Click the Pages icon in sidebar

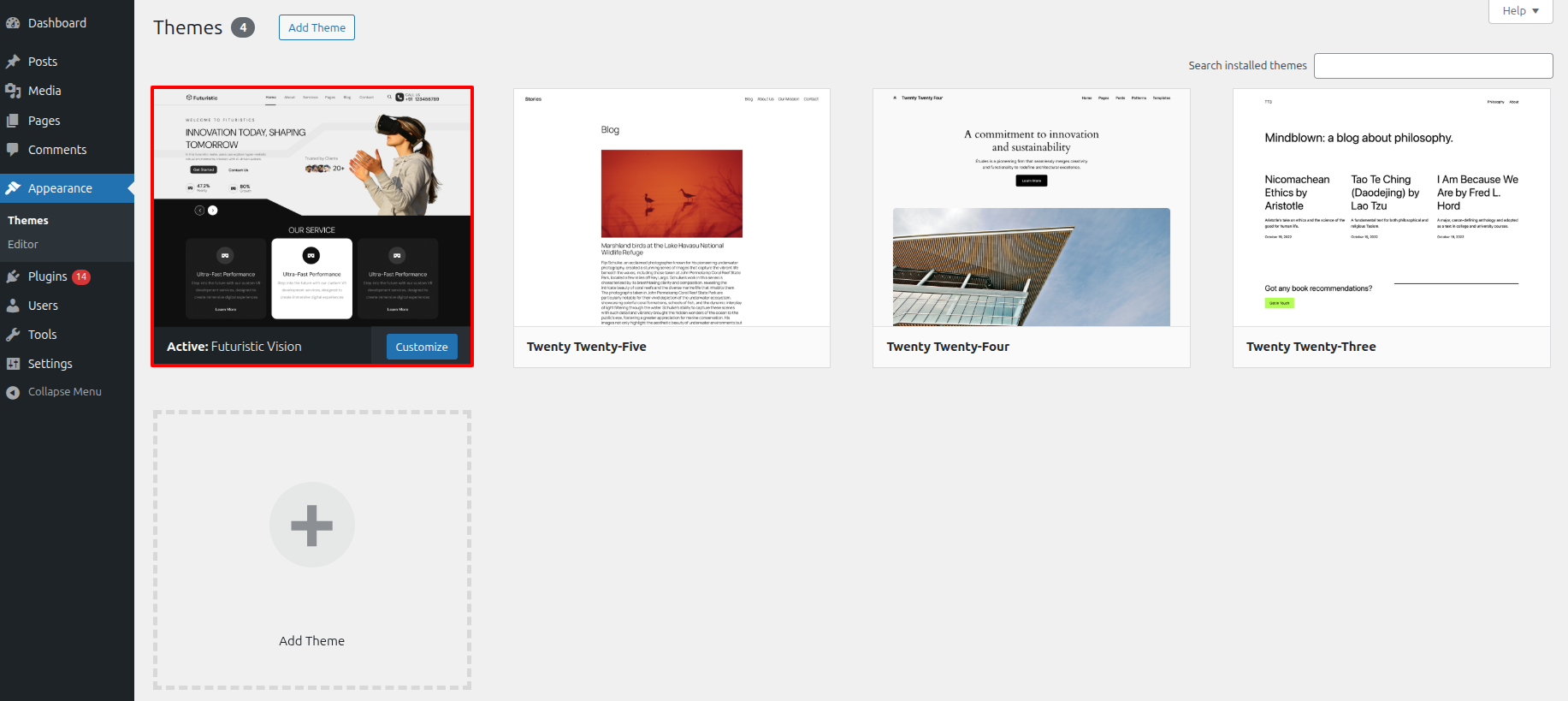point(13,121)
